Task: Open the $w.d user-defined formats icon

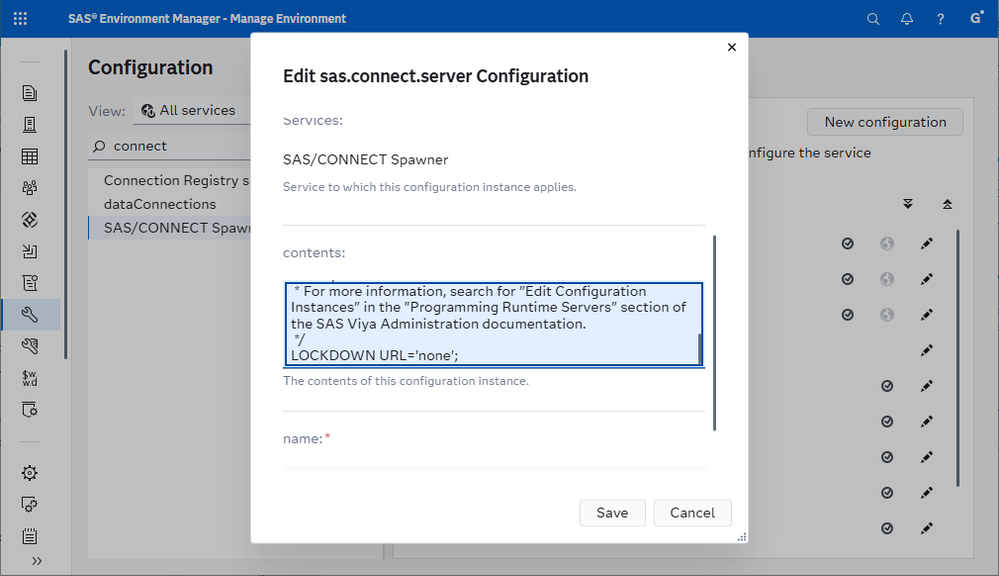Action: pyautogui.click(x=29, y=378)
